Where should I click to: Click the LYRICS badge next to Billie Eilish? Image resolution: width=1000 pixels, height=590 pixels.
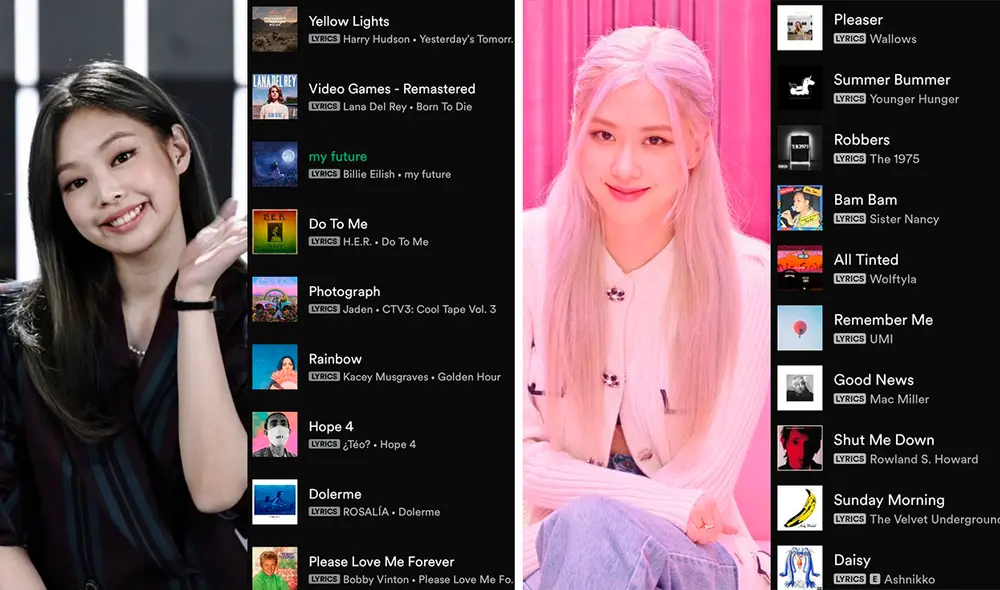click(x=325, y=174)
